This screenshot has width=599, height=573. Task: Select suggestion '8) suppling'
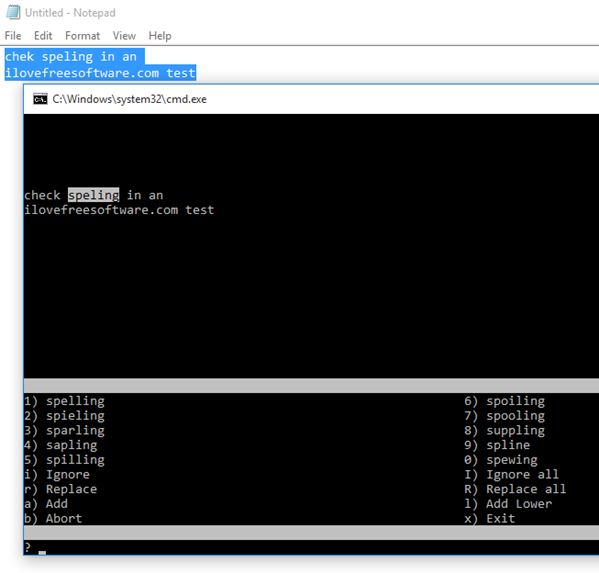(505, 430)
